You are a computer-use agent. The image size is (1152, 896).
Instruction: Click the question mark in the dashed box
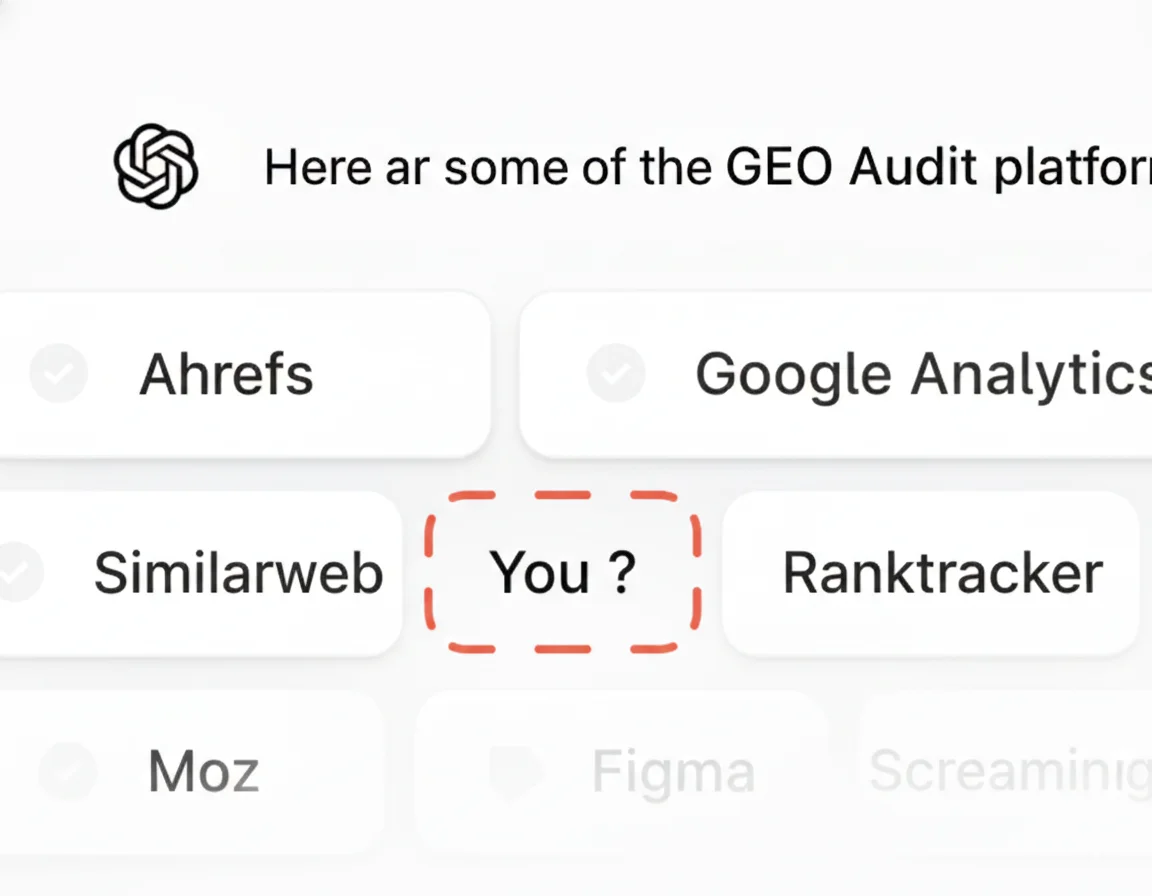621,573
